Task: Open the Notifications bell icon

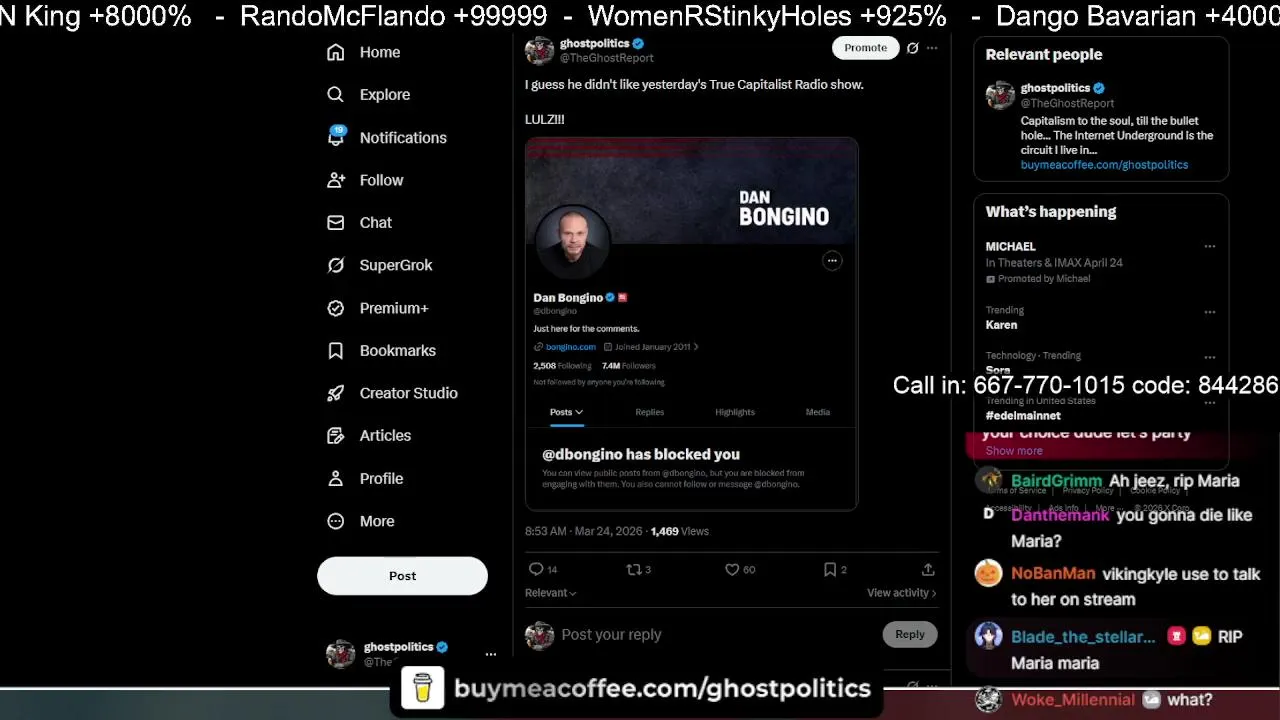Action: [x=336, y=137]
